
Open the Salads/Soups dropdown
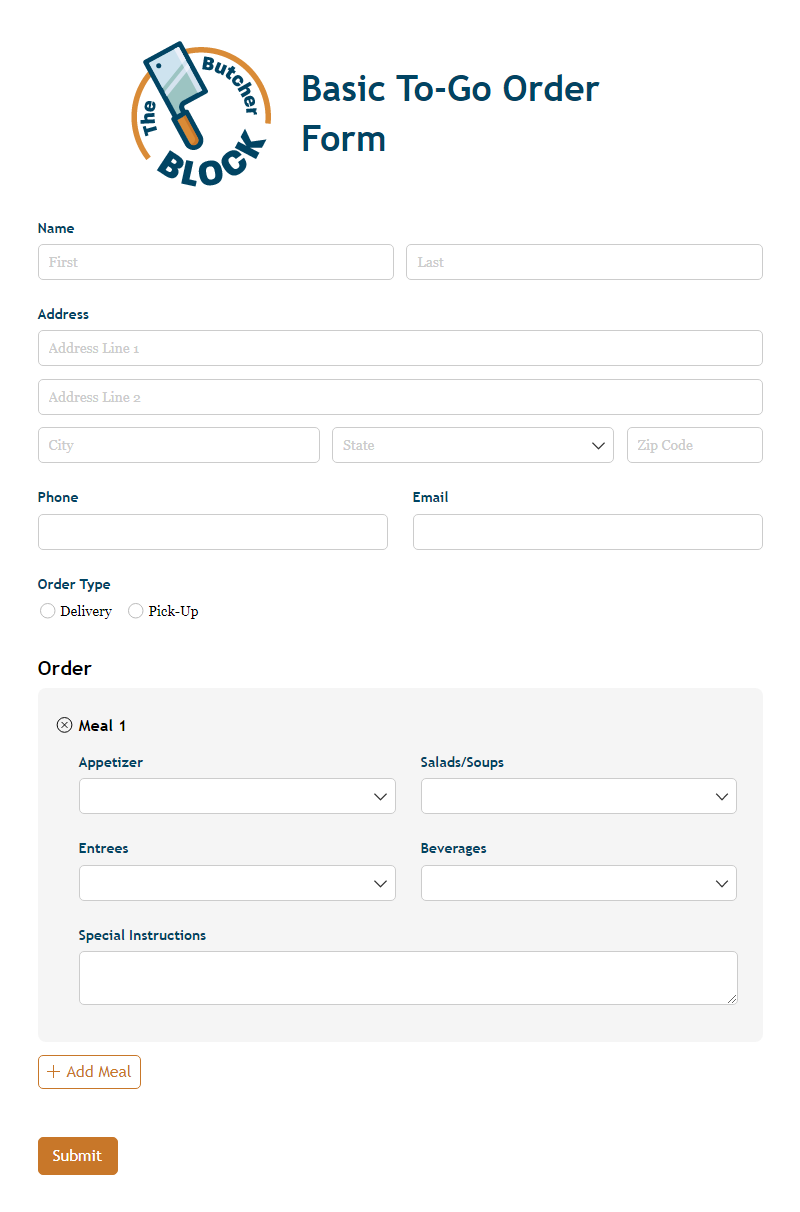coord(578,796)
